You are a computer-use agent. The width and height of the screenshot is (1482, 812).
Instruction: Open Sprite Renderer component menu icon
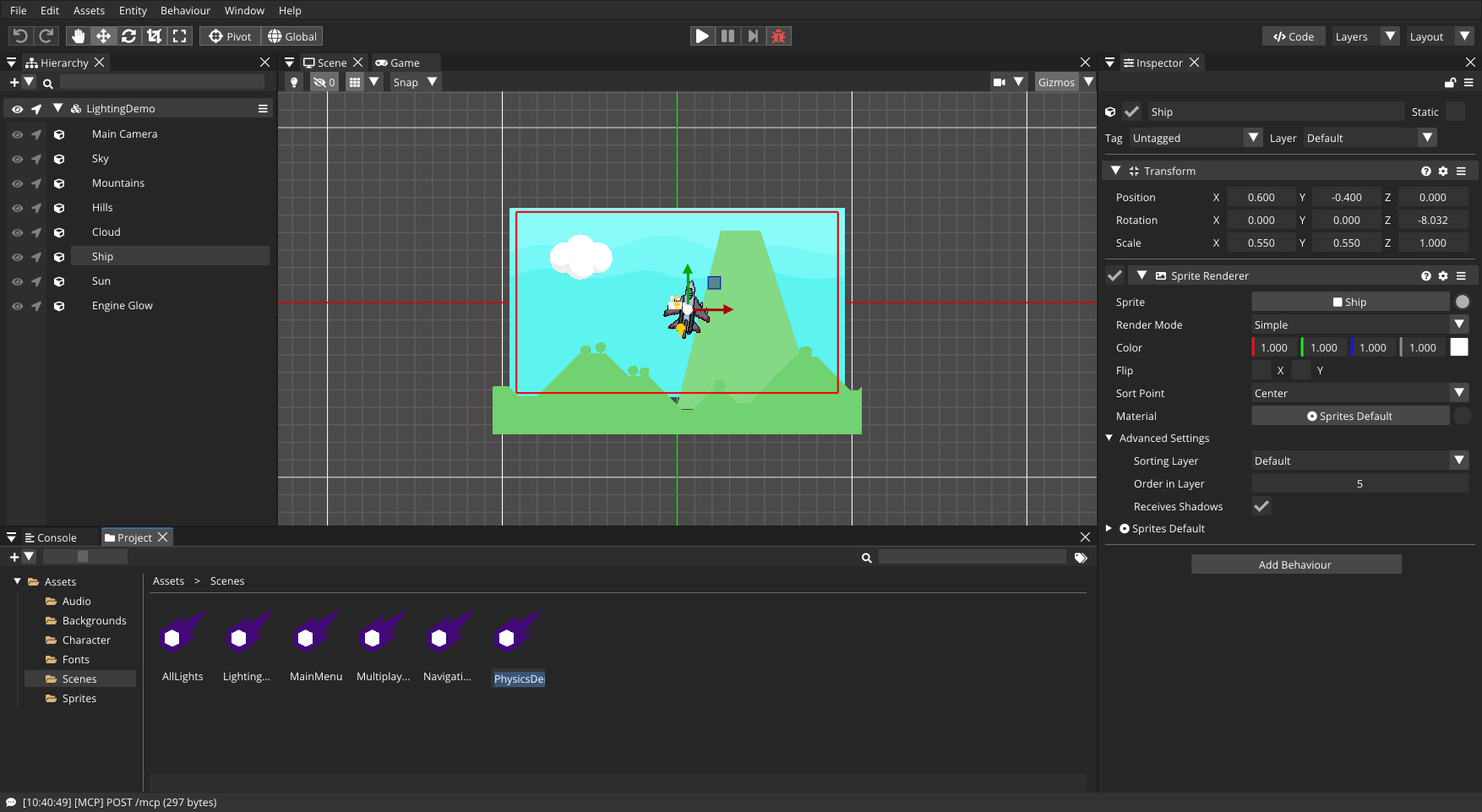pos(1461,275)
